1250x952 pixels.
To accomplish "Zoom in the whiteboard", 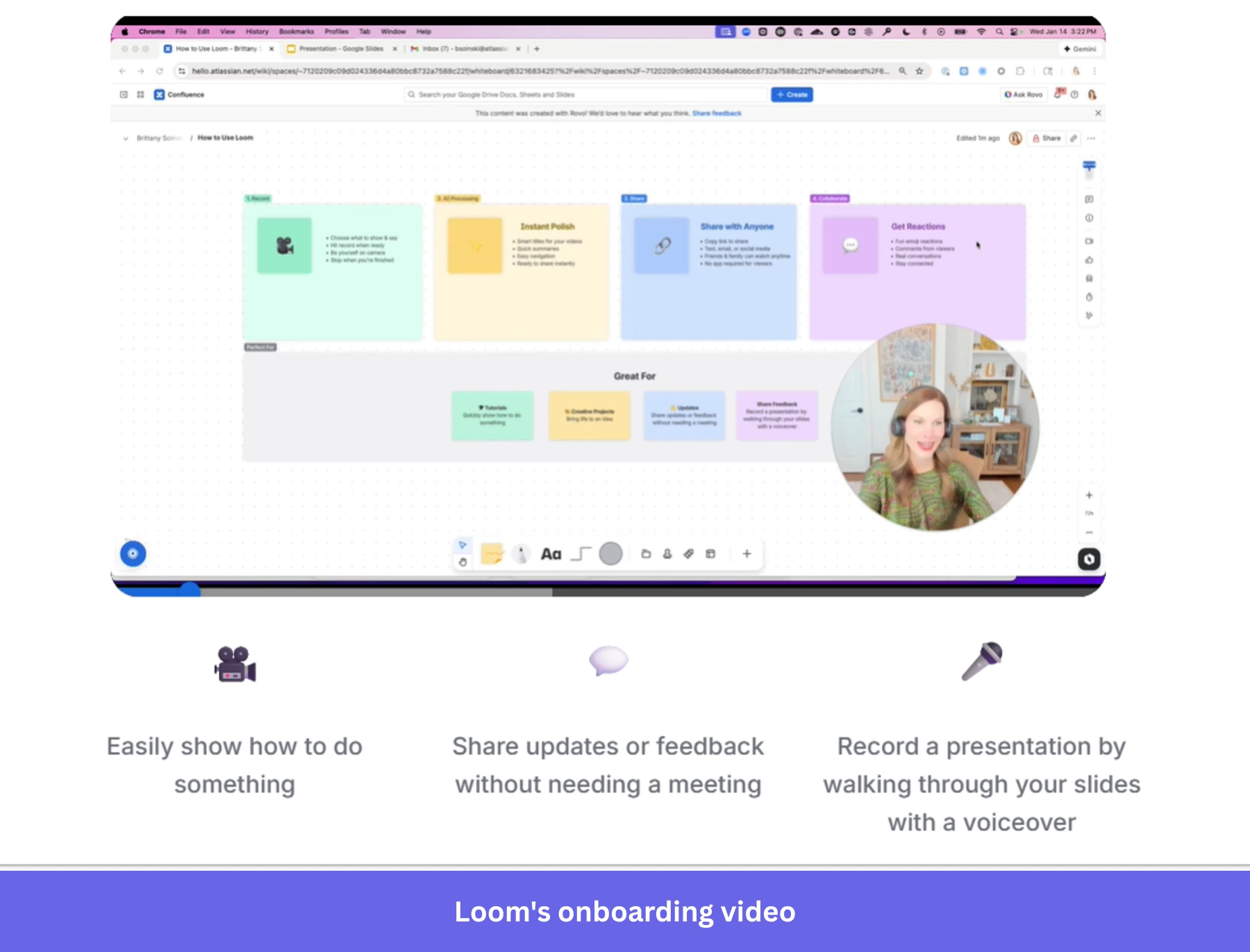I will click(x=1089, y=495).
